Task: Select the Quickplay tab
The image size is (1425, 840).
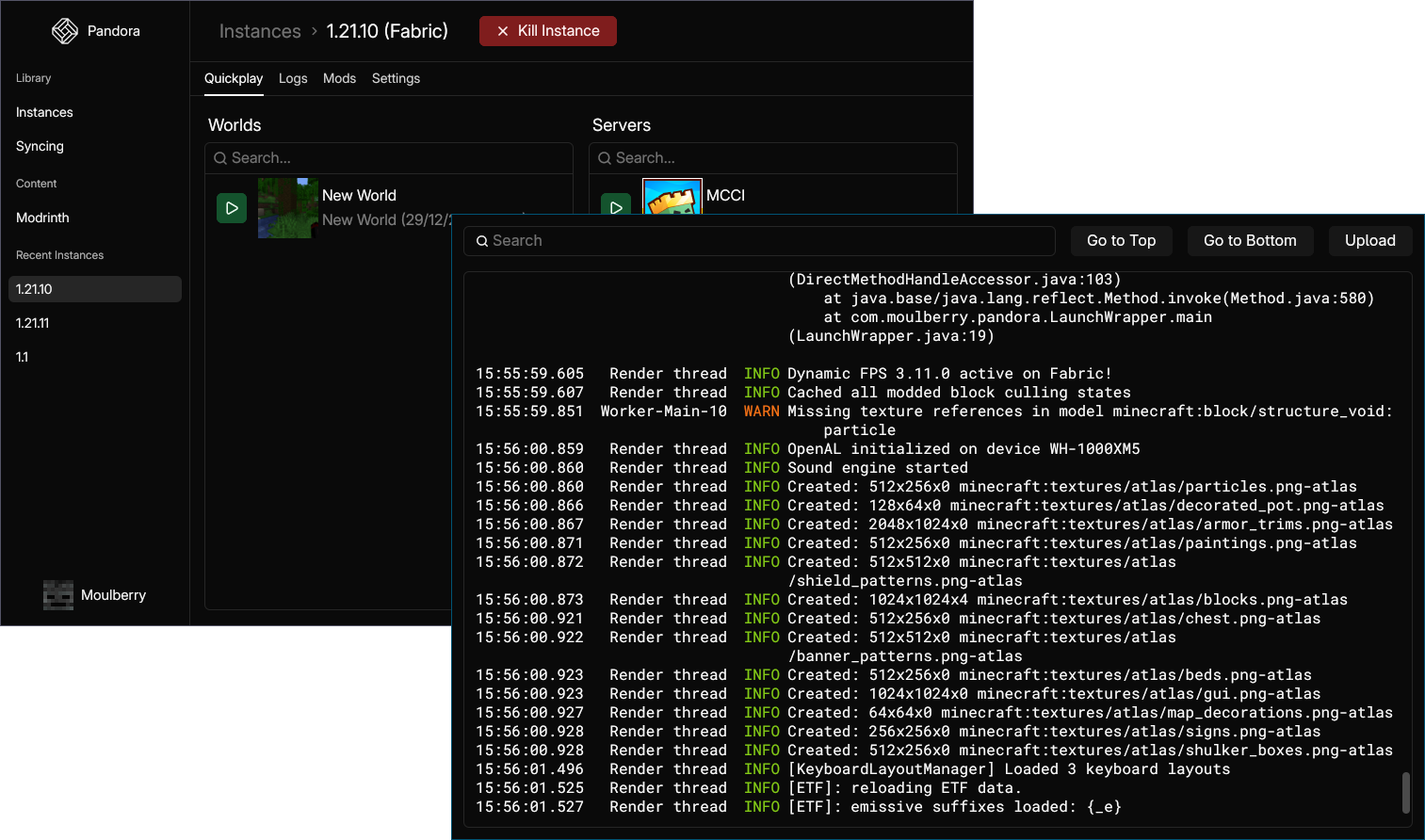Action: tap(234, 78)
